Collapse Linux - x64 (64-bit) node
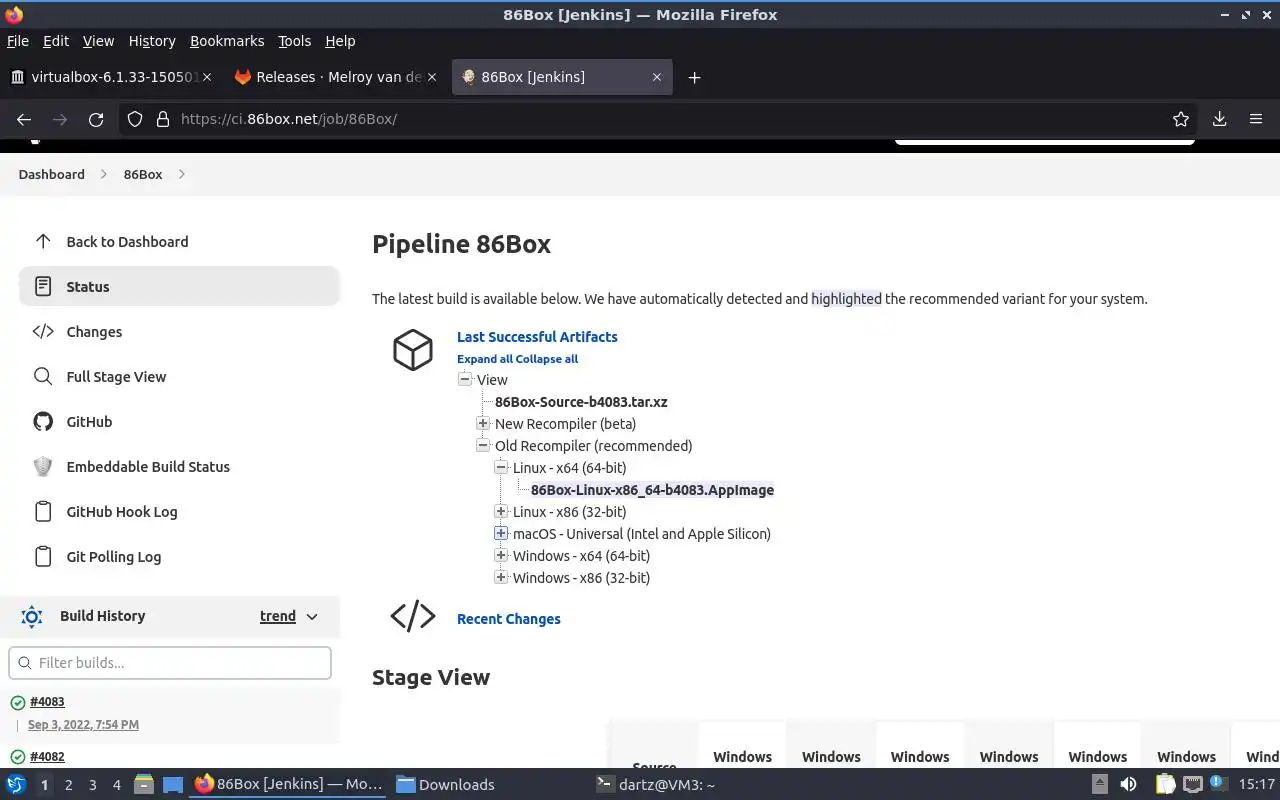1280x800 pixels. [x=501, y=467]
